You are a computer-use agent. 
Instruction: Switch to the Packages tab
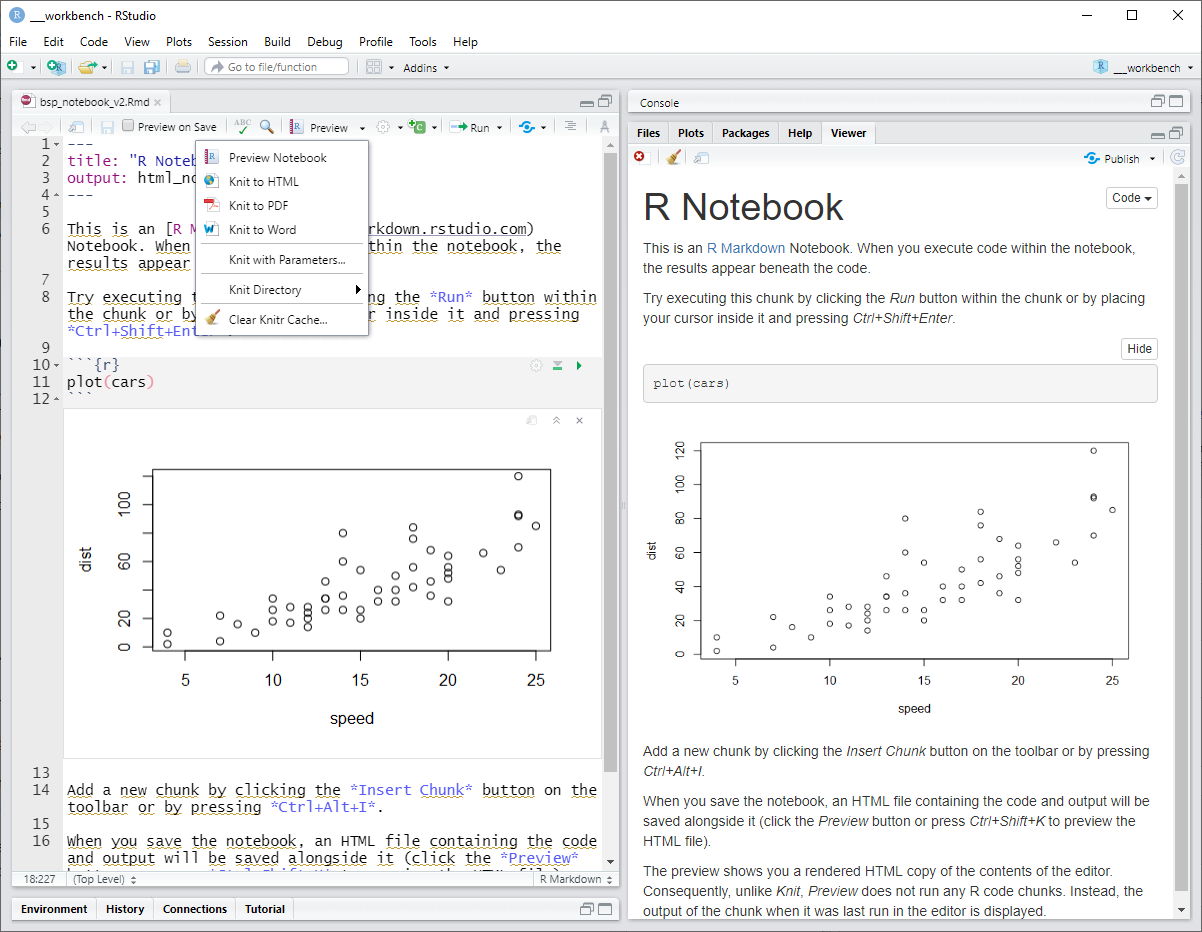(x=745, y=133)
